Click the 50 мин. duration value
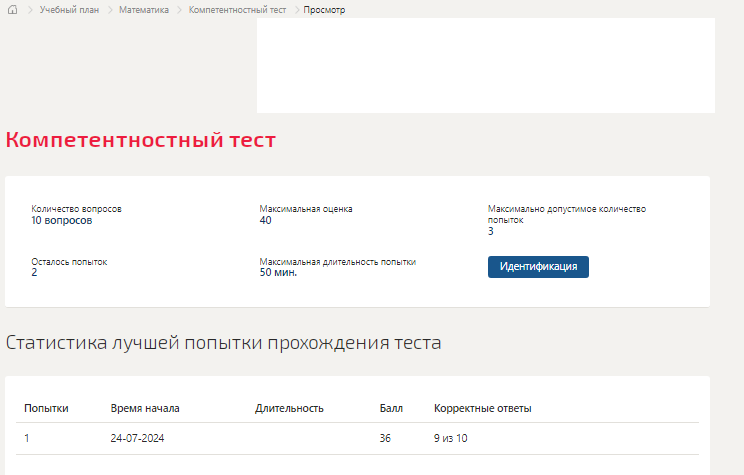The image size is (744, 475). click(278, 272)
